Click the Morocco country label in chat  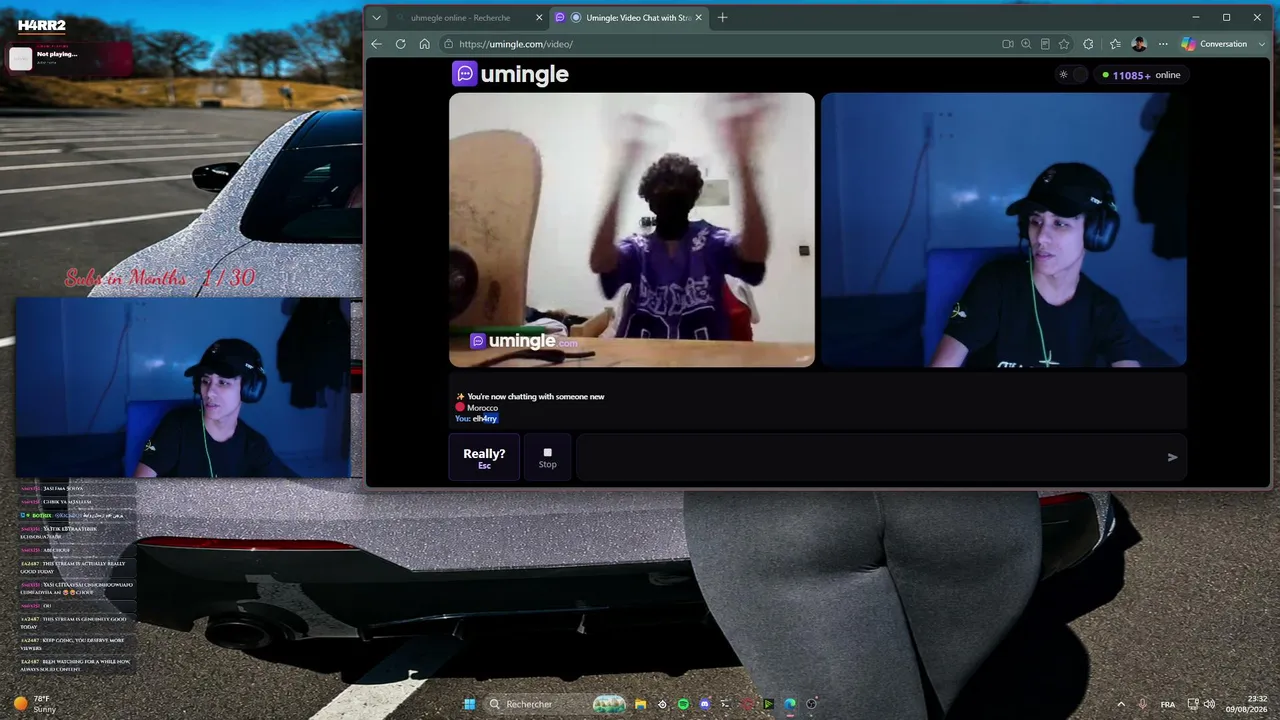[x=482, y=408]
